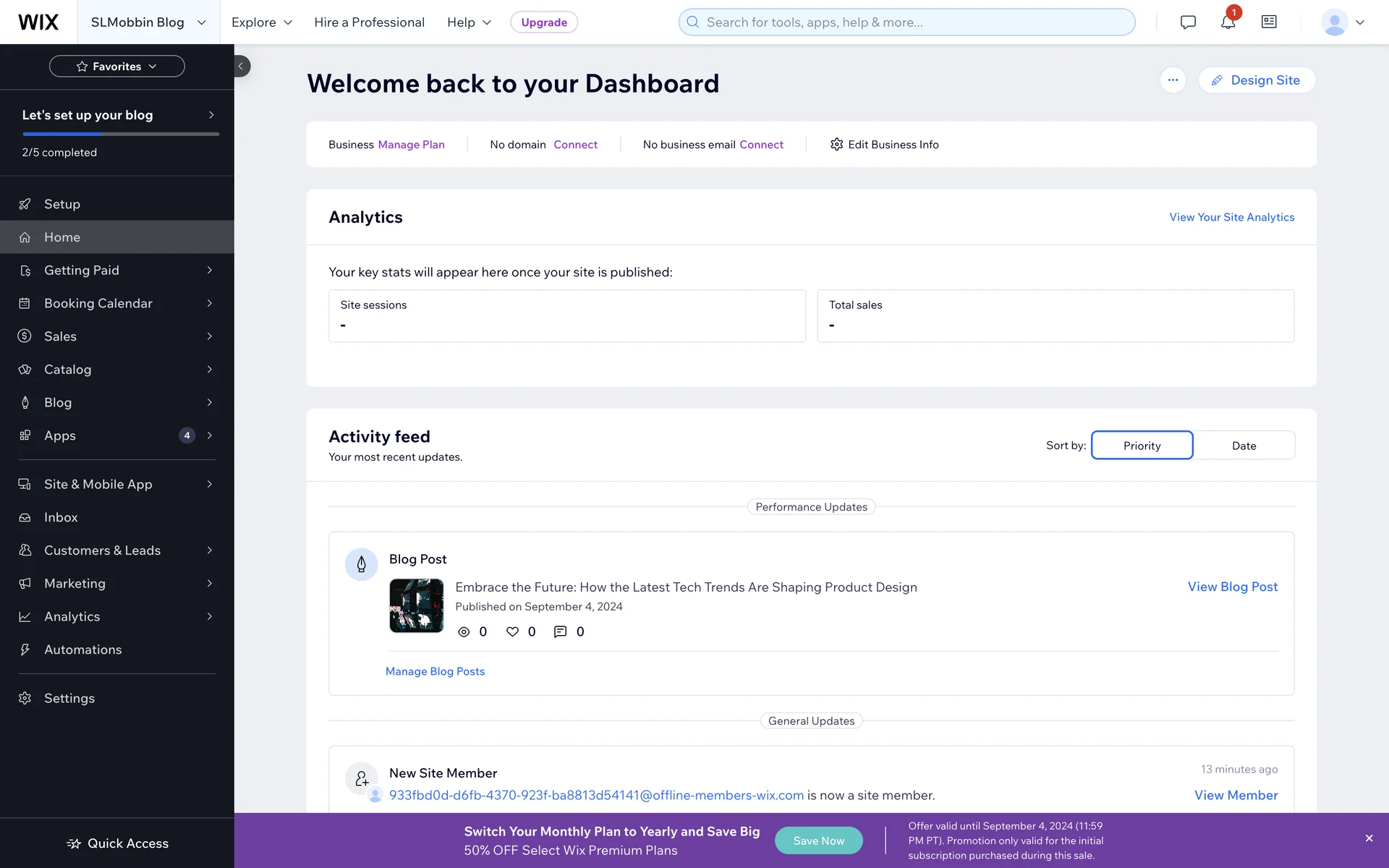The image size is (1389, 868).
Task: Open the SLMobbin Blog site dropdown
Action: [148, 22]
